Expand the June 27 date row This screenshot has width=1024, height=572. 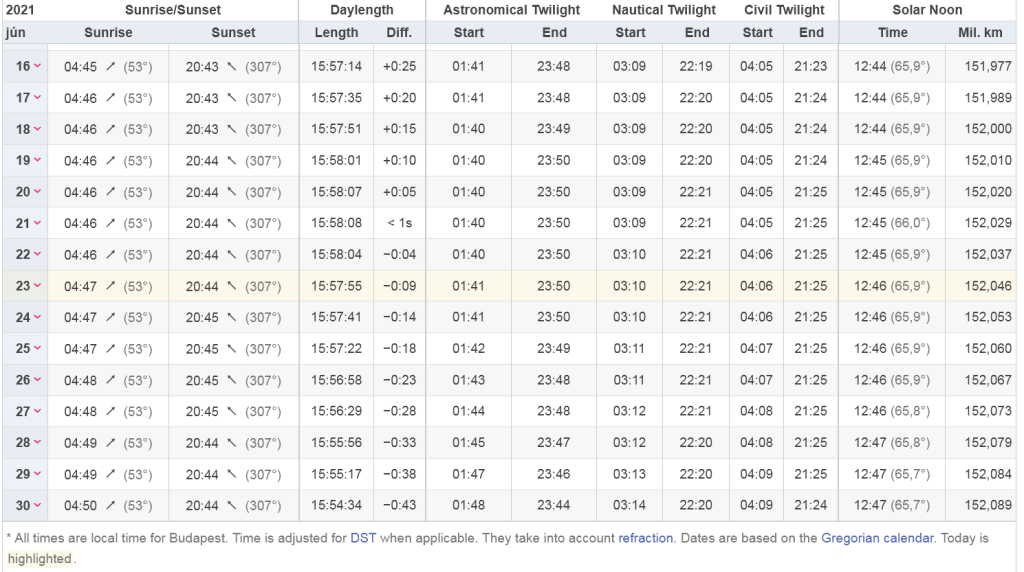click(37, 412)
